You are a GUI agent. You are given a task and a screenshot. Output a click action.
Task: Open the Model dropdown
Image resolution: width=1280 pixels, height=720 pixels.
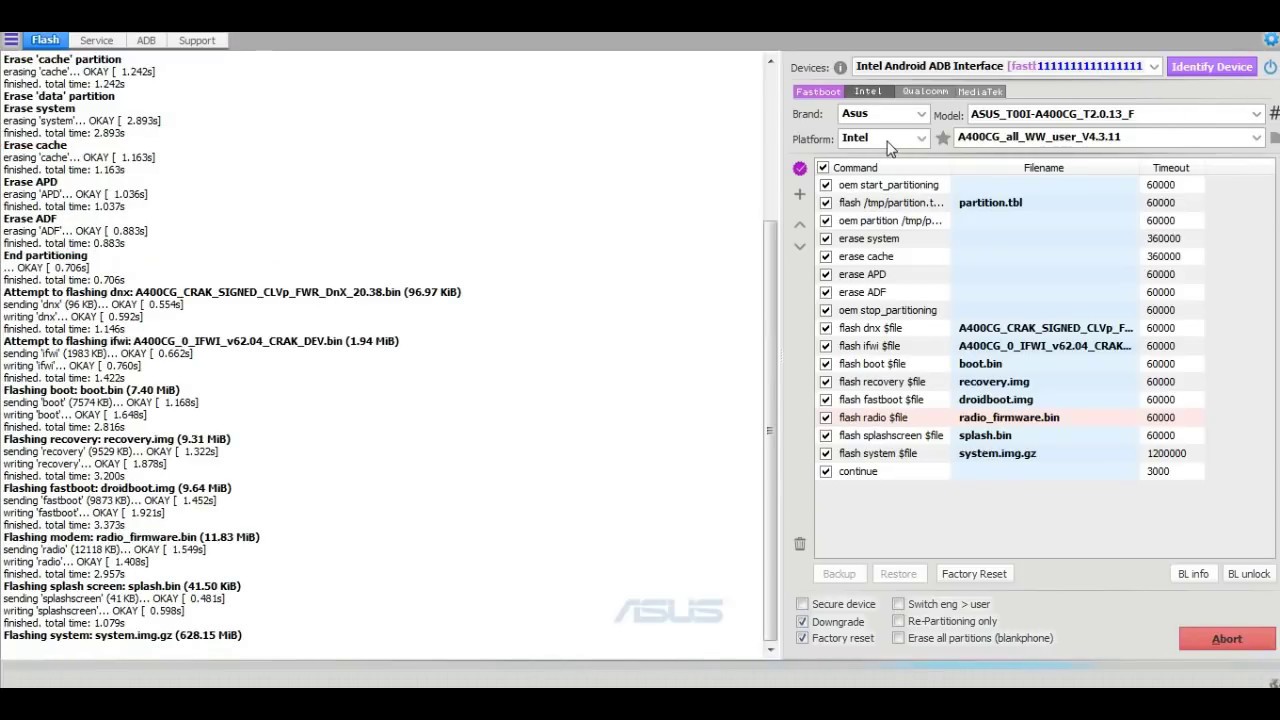click(1116, 114)
